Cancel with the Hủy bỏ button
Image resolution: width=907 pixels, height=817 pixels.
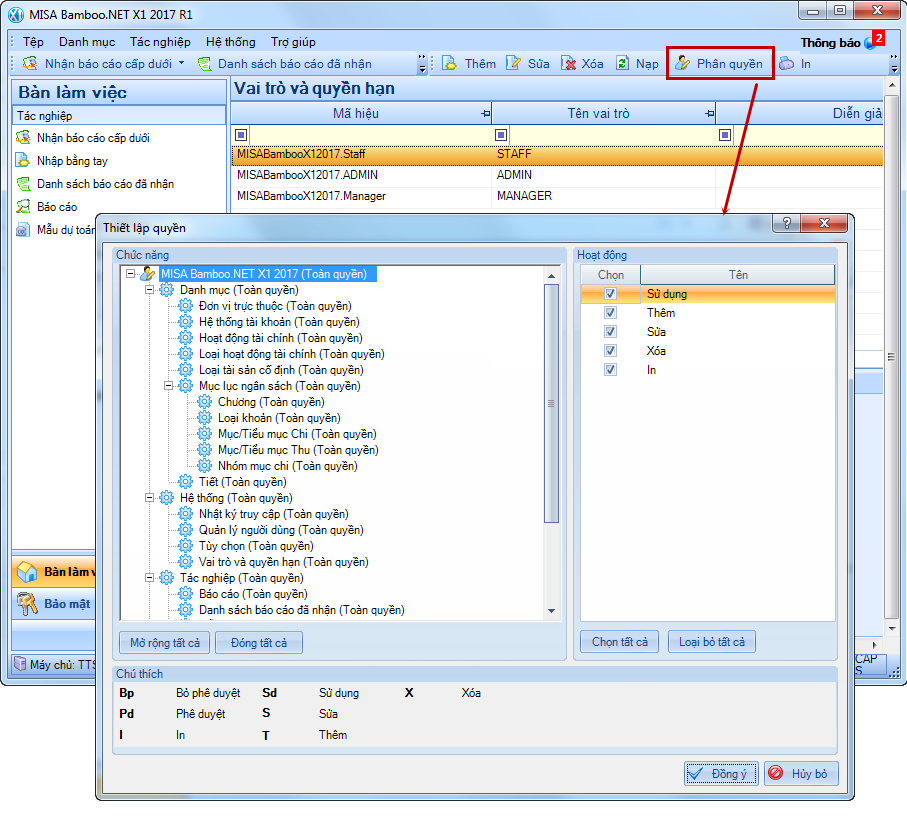(801, 774)
